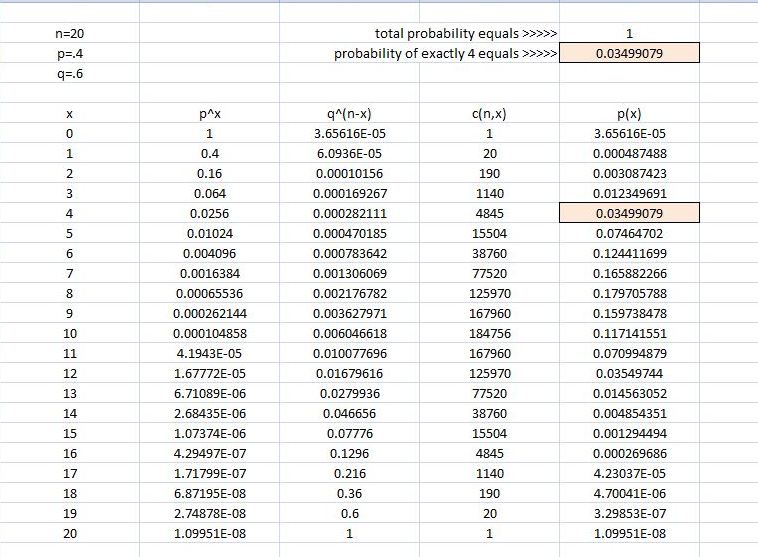Screen dimensions: 758x557
Task: Select the p(x) cell showing 0.07464702
Action: click(x=629, y=234)
